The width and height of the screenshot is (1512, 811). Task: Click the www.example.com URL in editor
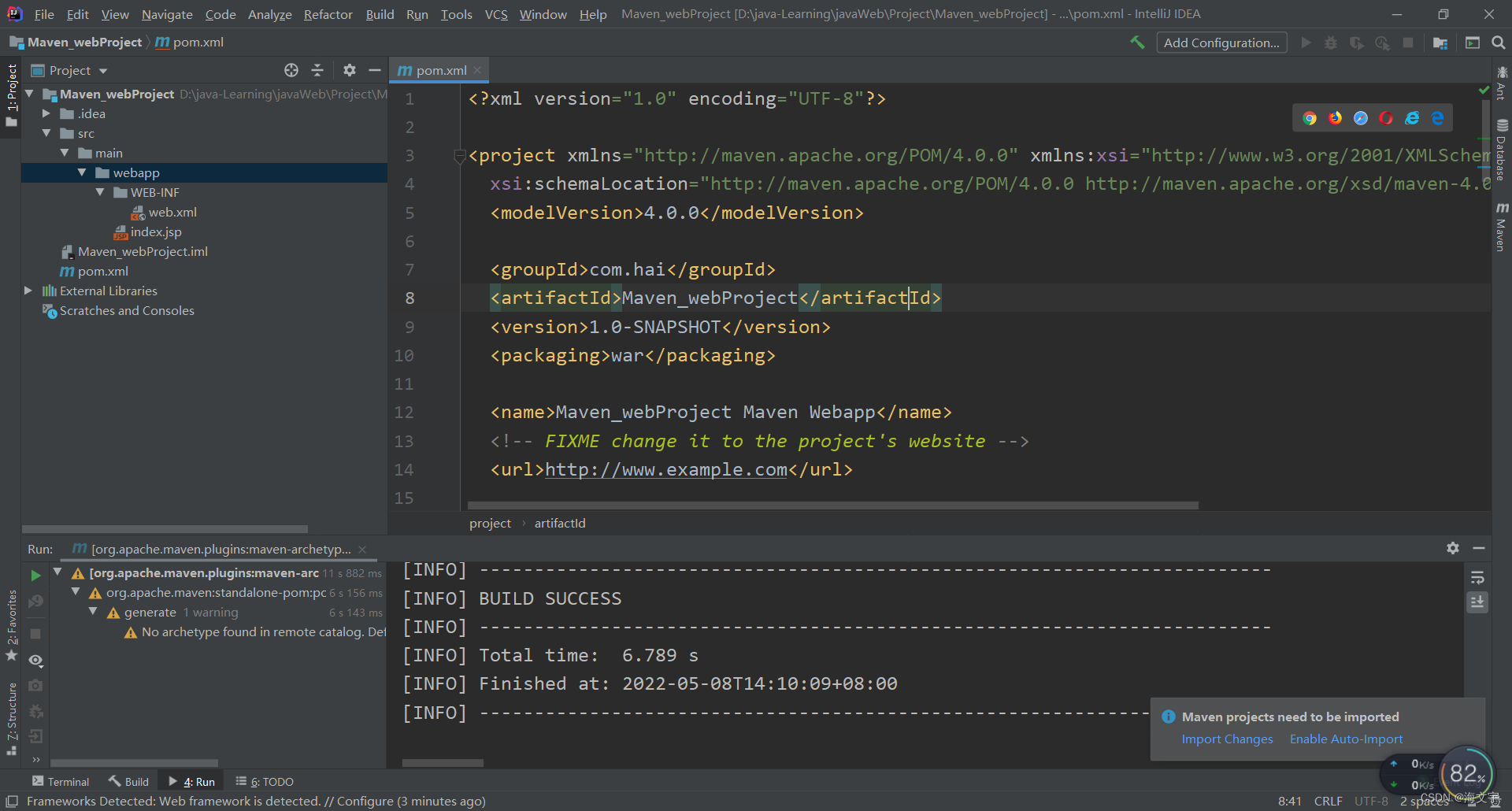pyautogui.click(x=666, y=469)
